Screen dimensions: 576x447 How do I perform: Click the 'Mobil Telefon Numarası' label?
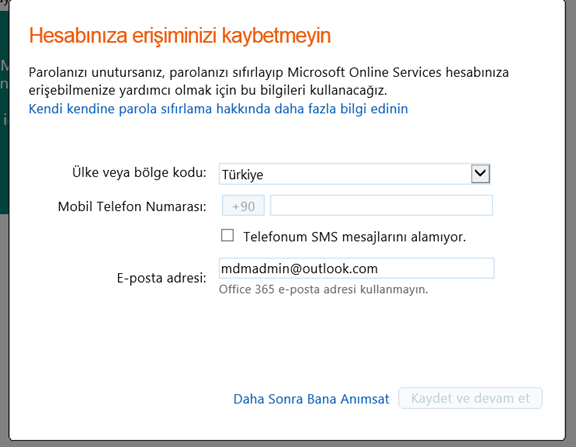132,206
